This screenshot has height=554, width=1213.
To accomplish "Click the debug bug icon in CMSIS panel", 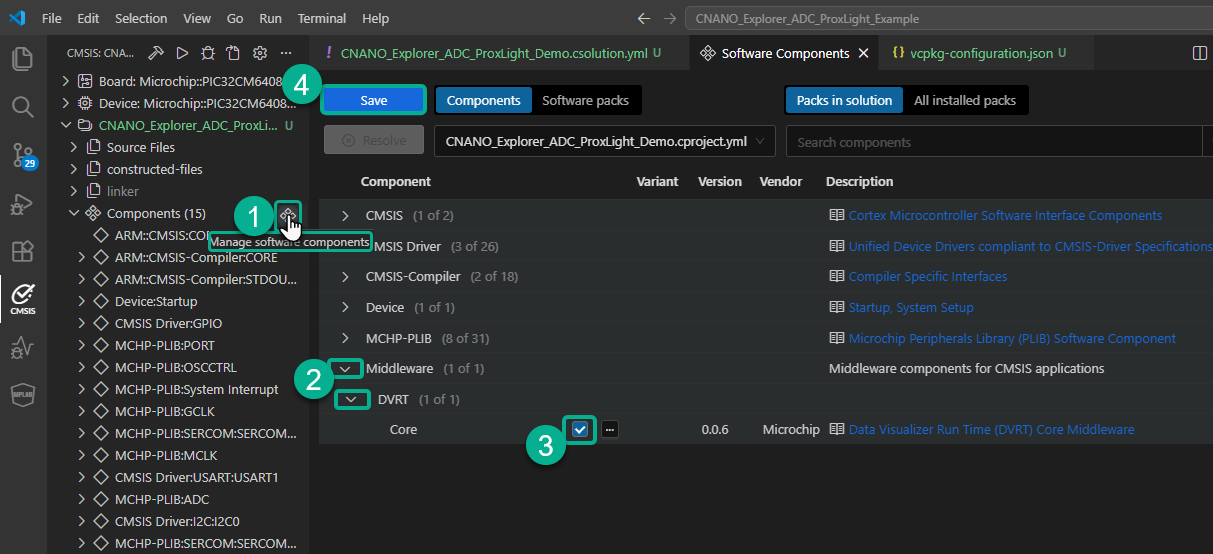I will pyautogui.click(x=208, y=53).
